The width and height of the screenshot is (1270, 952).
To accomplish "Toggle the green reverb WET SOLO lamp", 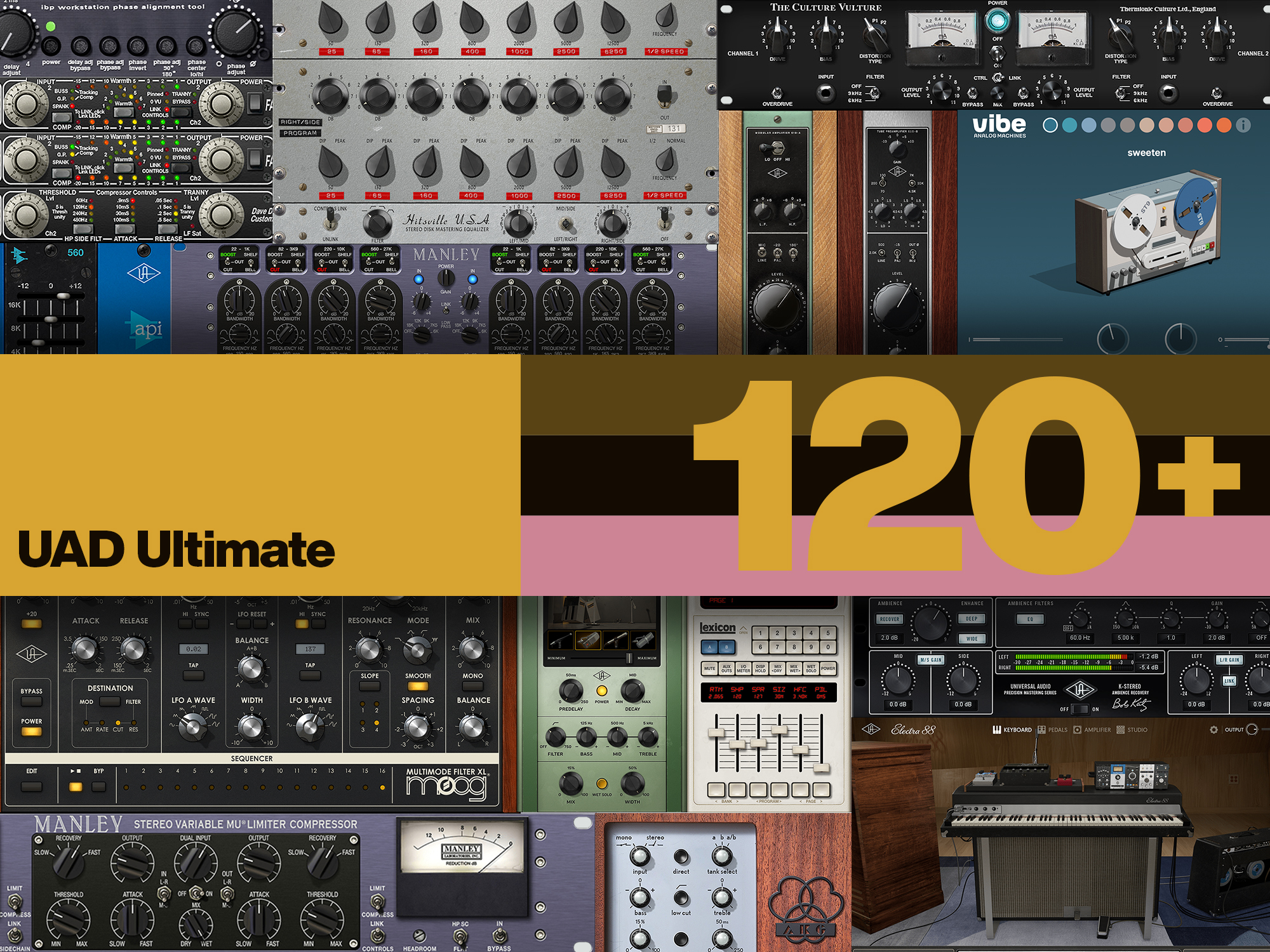I will point(601,784).
